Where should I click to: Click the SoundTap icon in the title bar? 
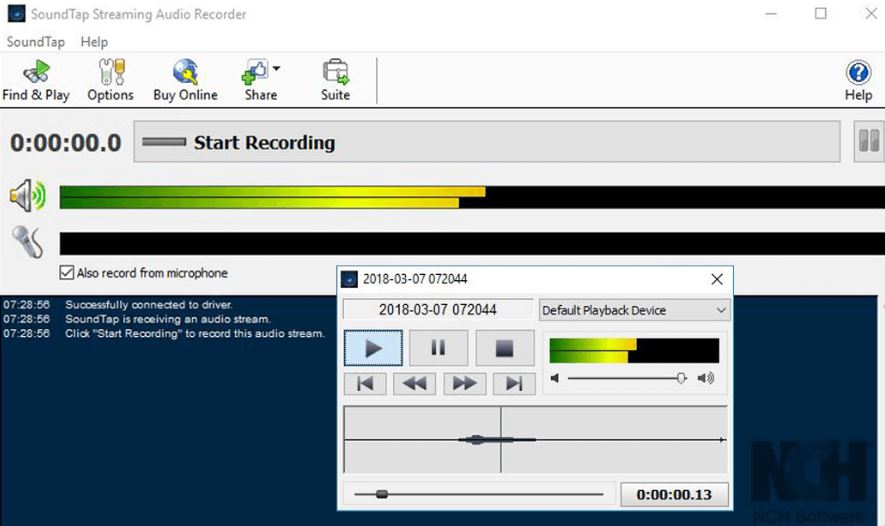(x=16, y=14)
